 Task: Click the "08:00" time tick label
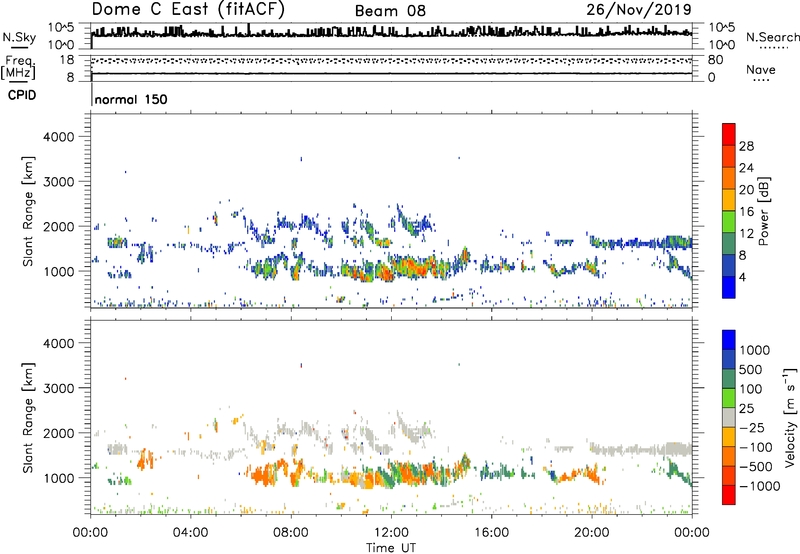[x=291, y=533]
